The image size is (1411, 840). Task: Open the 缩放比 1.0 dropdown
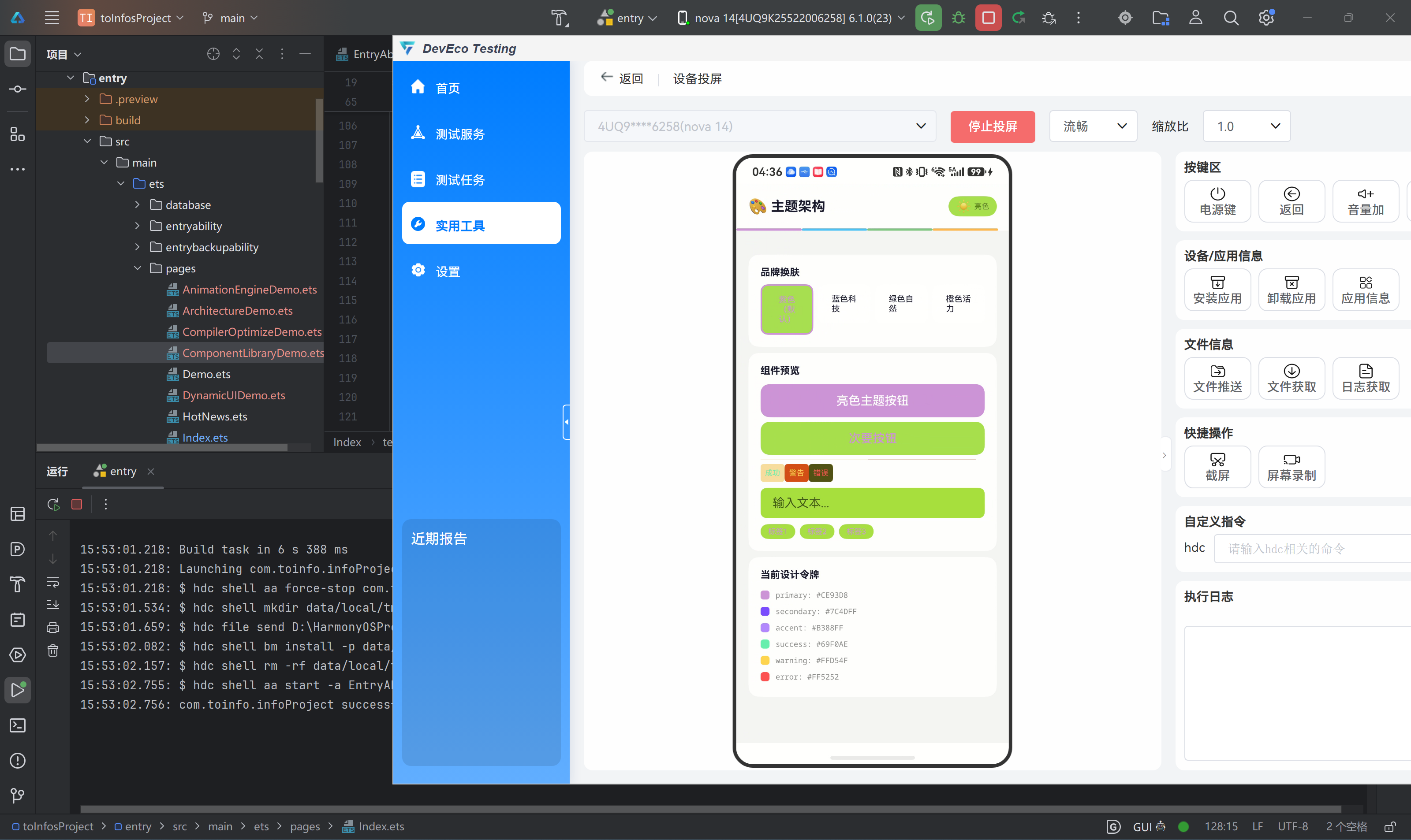point(1246,126)
